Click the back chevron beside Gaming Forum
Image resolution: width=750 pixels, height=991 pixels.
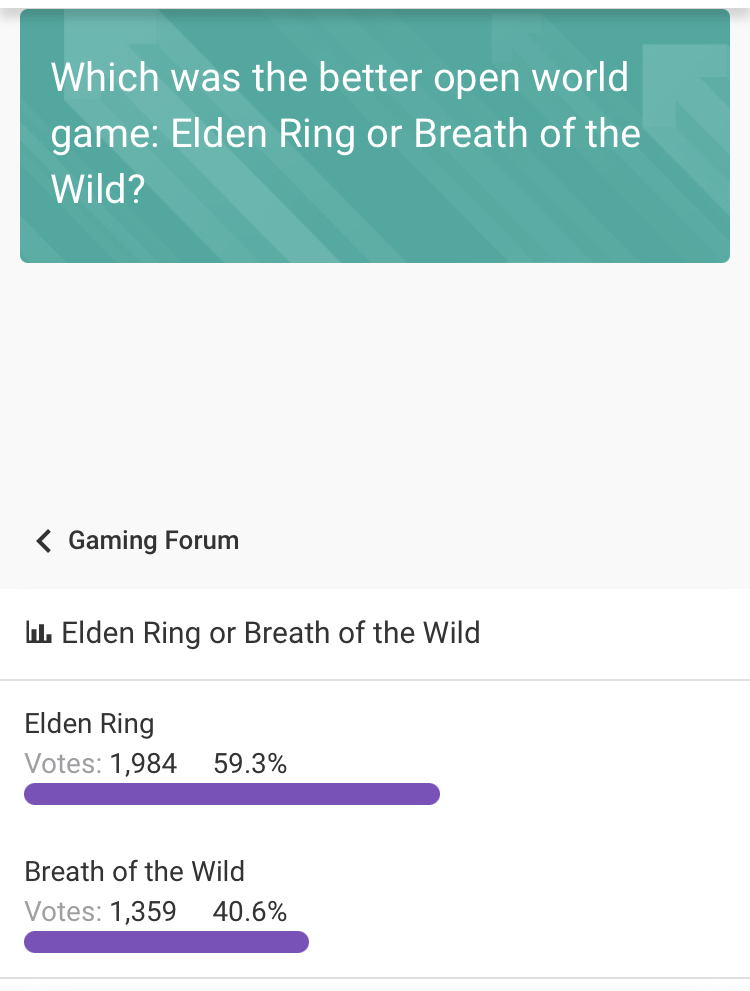coord(43,541)
